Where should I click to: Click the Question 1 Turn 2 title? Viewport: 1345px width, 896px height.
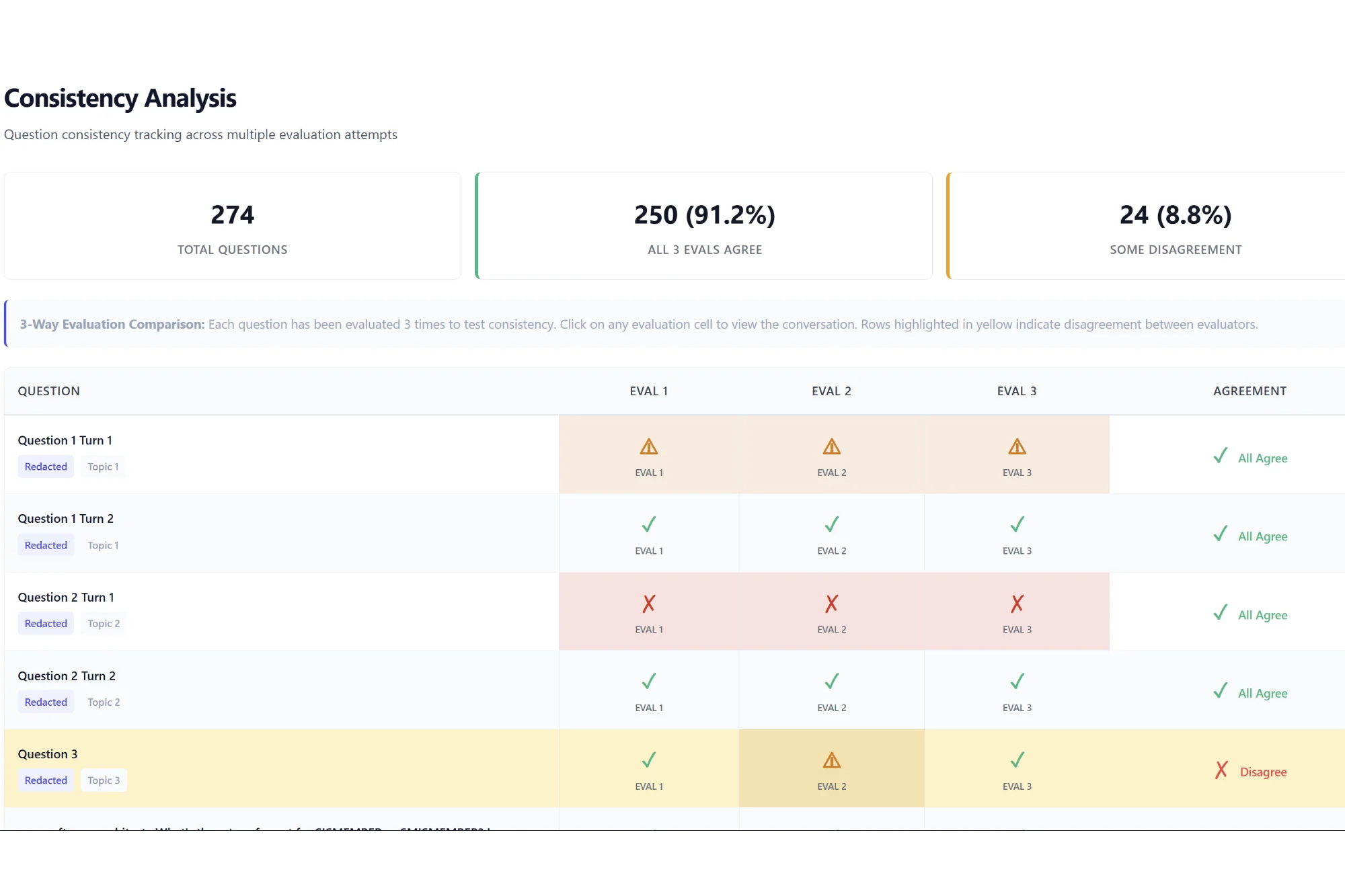click(x=65, y=519)
